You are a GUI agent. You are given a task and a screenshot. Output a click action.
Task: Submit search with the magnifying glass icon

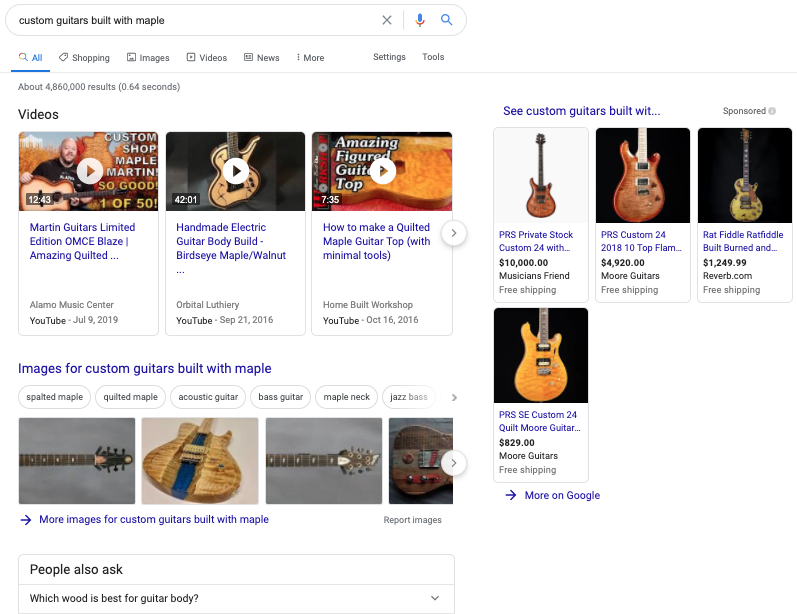tap(446, 20)
